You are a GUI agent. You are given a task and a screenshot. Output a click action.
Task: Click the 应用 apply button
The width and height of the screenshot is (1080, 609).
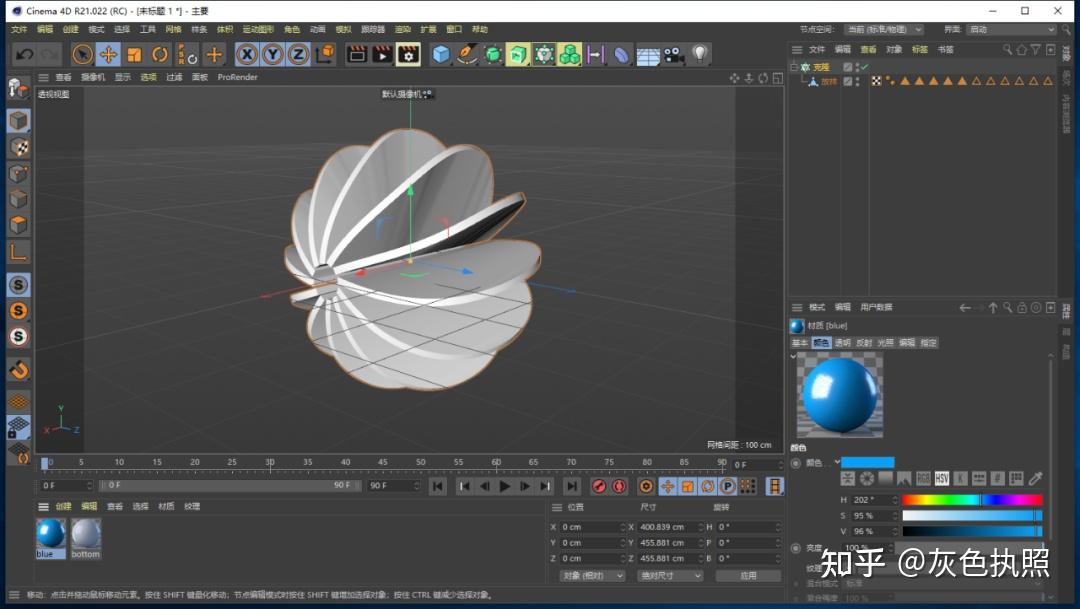tap(748, 575)
